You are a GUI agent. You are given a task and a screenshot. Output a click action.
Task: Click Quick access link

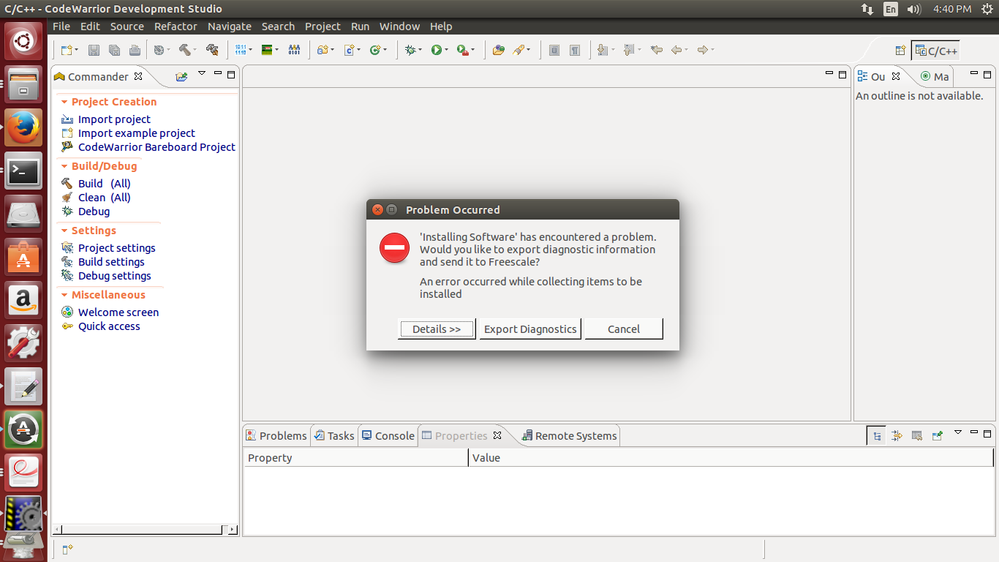coord(109,326)
